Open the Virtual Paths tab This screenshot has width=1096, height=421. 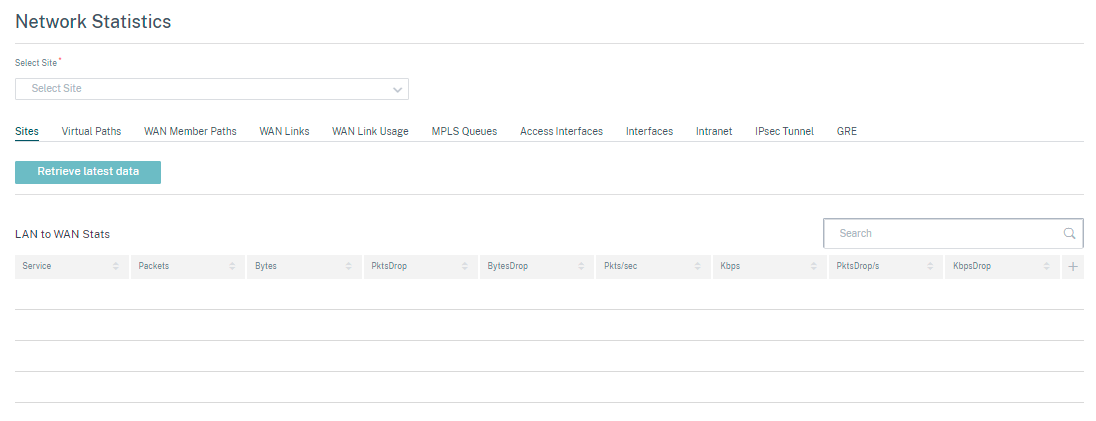(x=91, y=131)
